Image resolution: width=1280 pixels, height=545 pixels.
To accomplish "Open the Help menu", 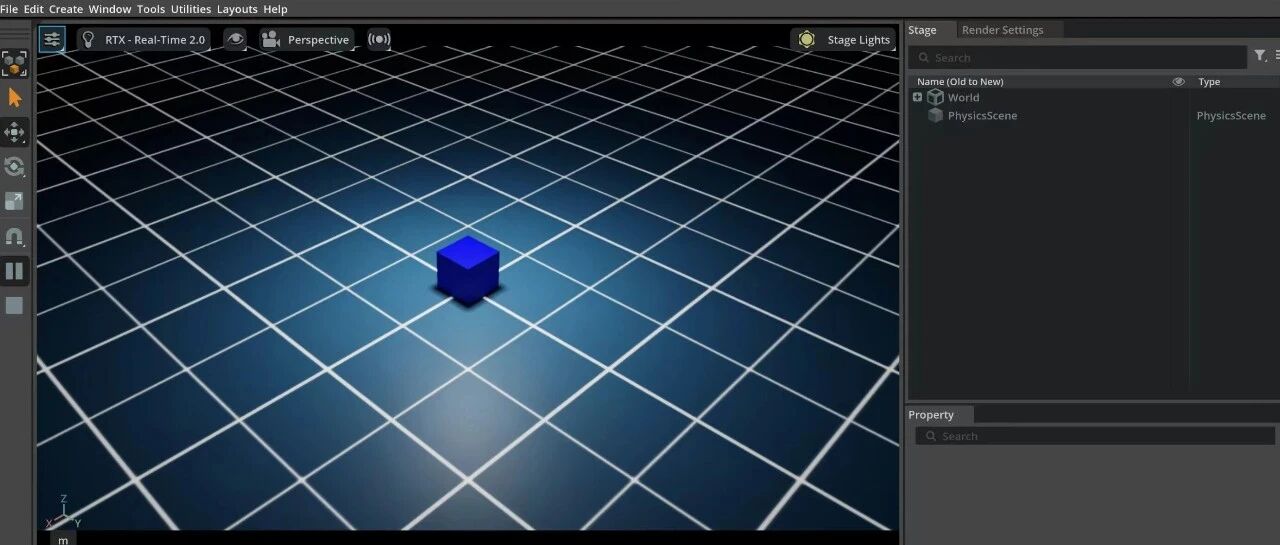I will pyautogui.click(x=275, y=9).
